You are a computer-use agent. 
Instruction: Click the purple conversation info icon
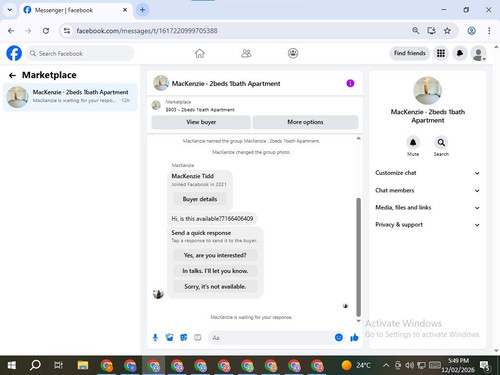pos(350,83)
